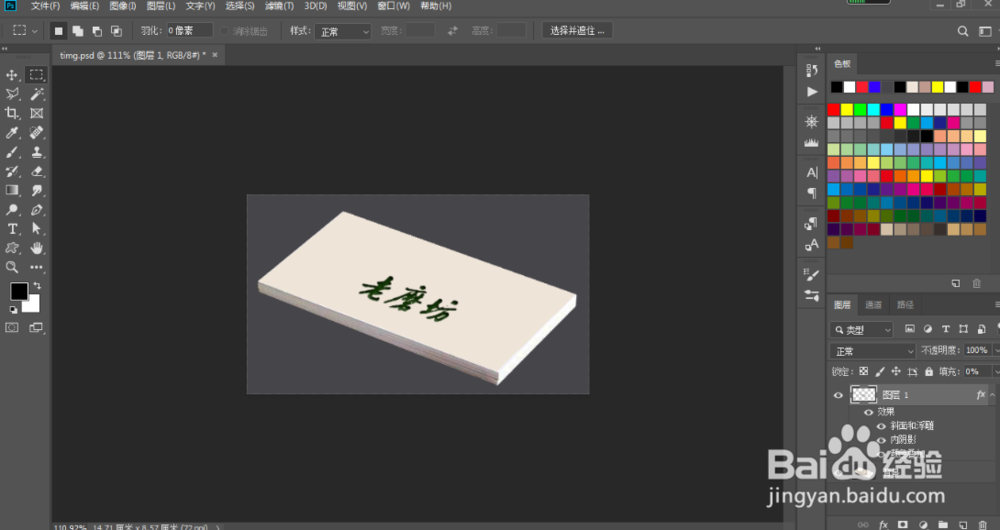Select the Custom Shape tool
The image size is (1000, 530).
(12, 248)
